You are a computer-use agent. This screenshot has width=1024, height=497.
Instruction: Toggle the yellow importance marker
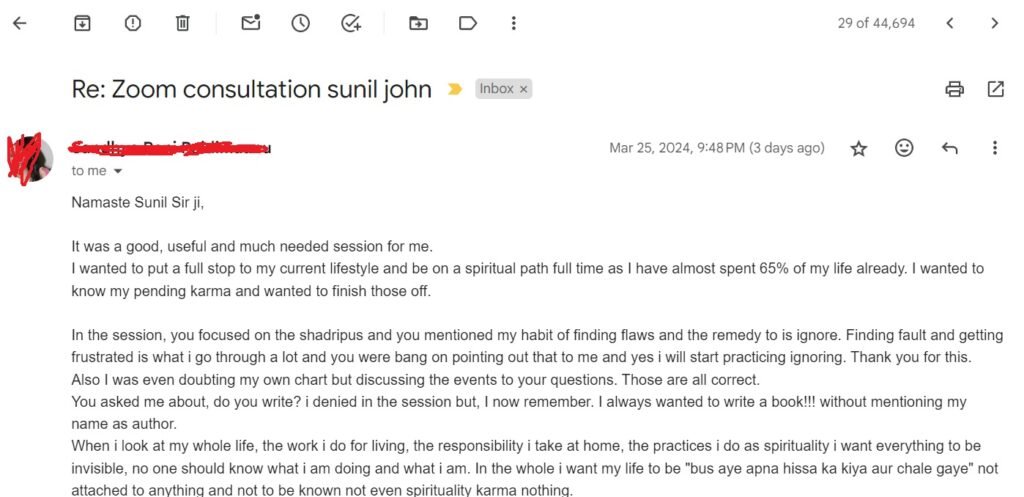tap(455, 89)
